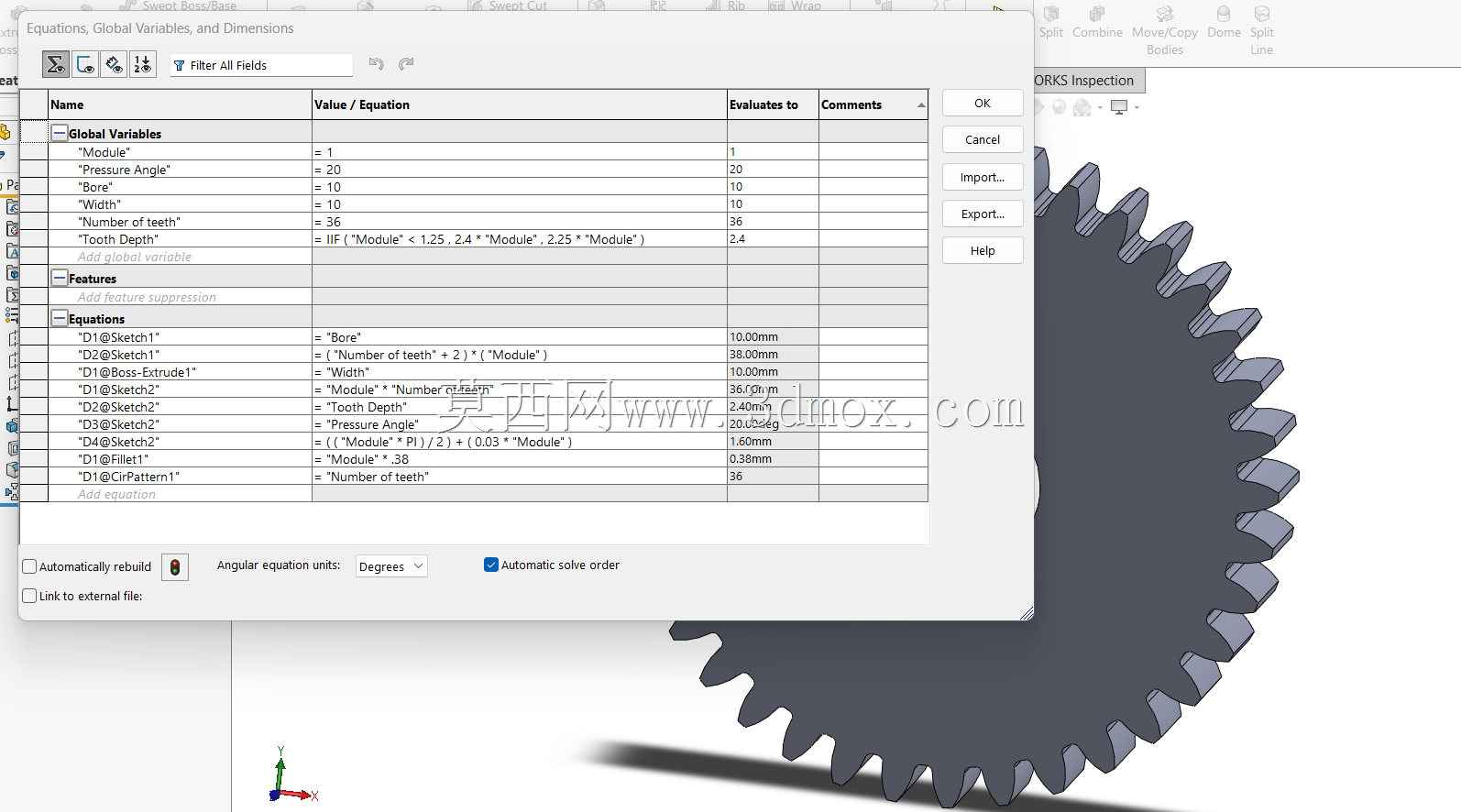Select the Dome tool in ribbon

click(1224, 24)
